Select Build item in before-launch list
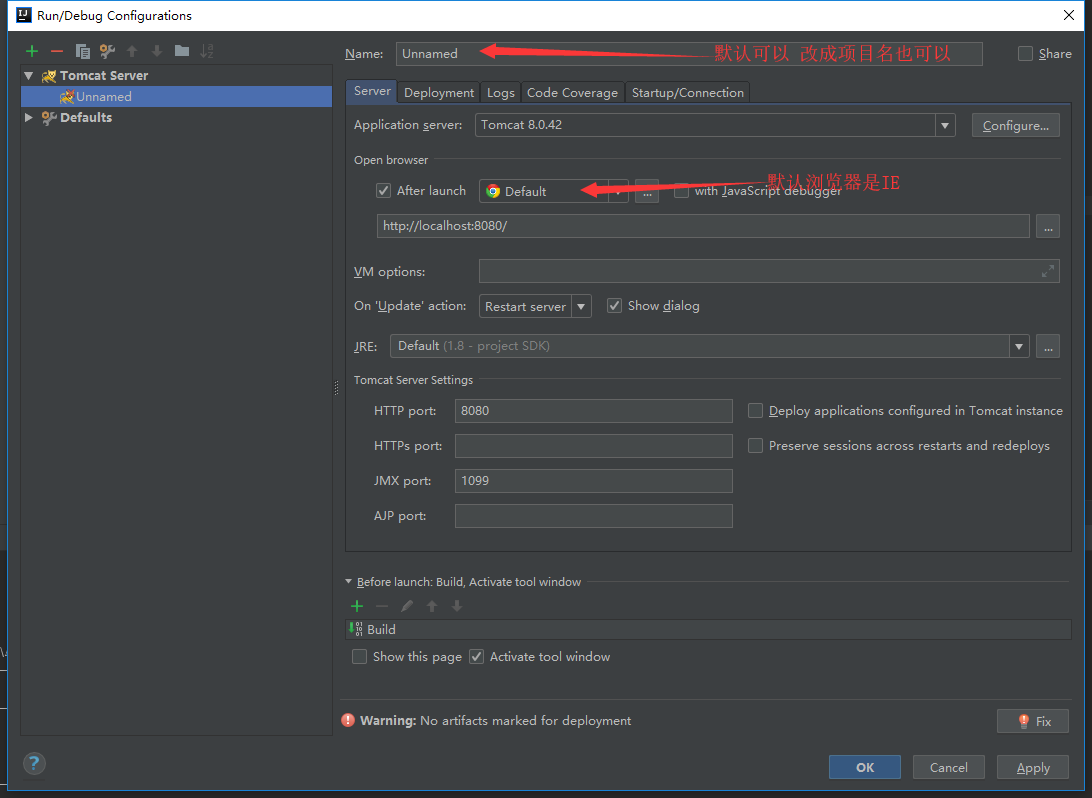The width and height of the screenshot is (1092, 798). tap(708, 629)
